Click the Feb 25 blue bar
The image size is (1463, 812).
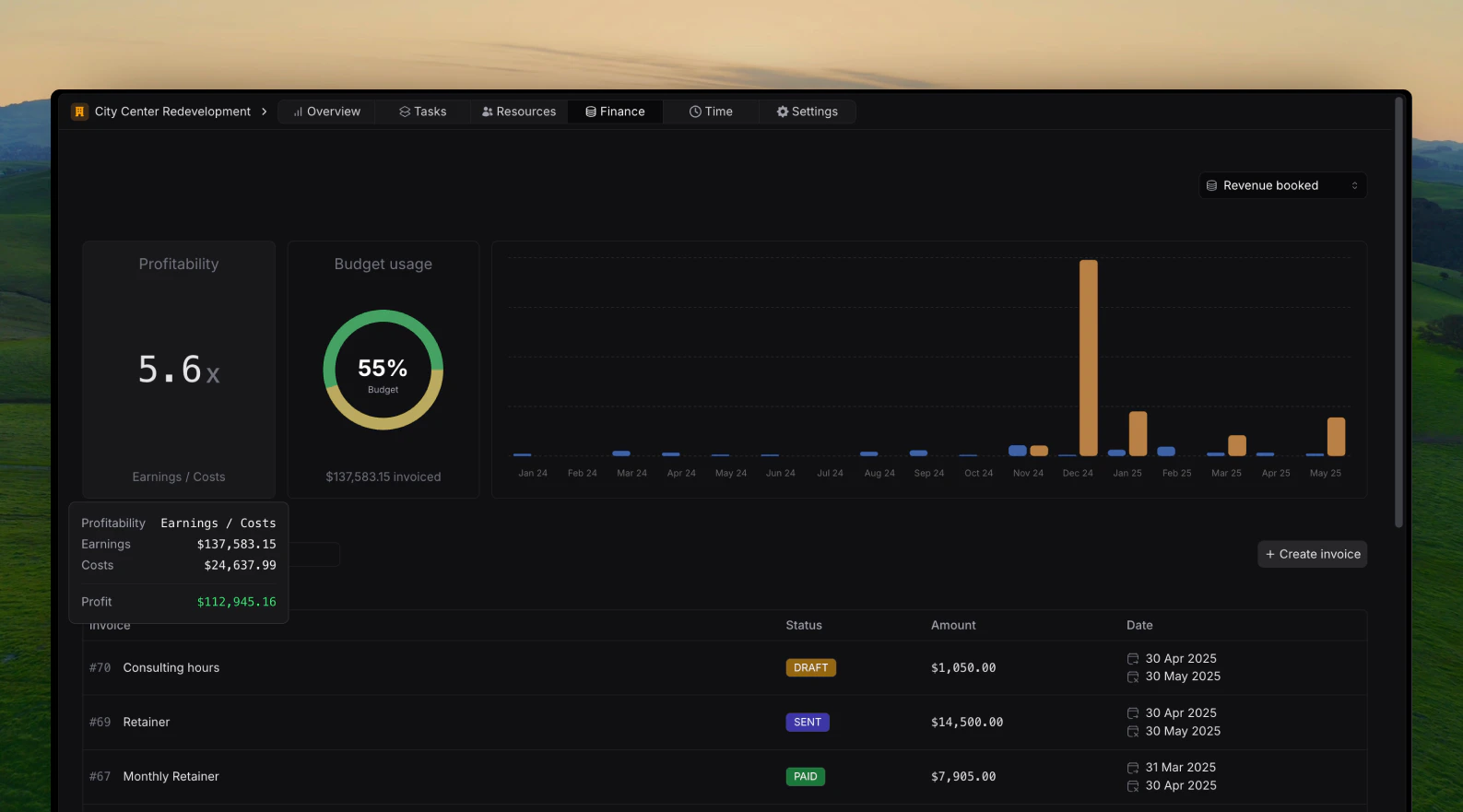pyautogui.click(x=1166, y=452)
